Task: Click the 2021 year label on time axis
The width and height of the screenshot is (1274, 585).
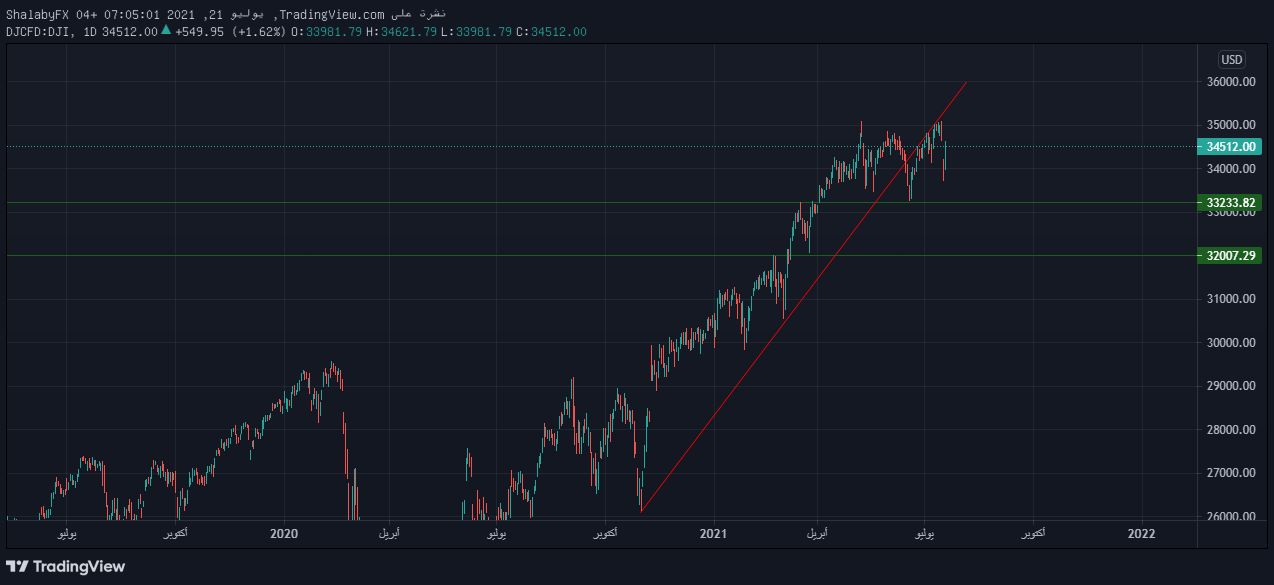Action: tap(713, 534)
